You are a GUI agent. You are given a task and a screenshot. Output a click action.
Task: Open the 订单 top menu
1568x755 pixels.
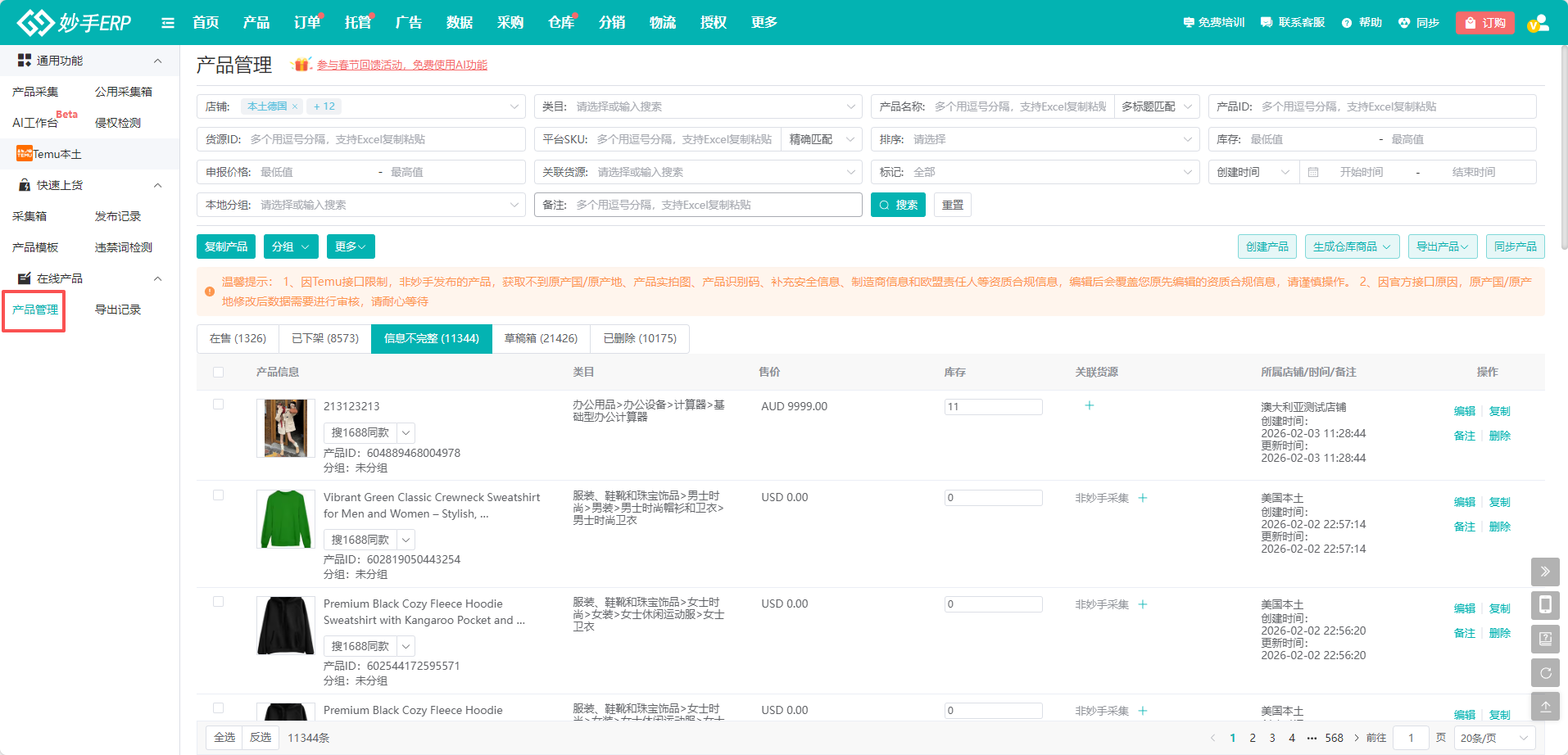(x=307, y=23)
